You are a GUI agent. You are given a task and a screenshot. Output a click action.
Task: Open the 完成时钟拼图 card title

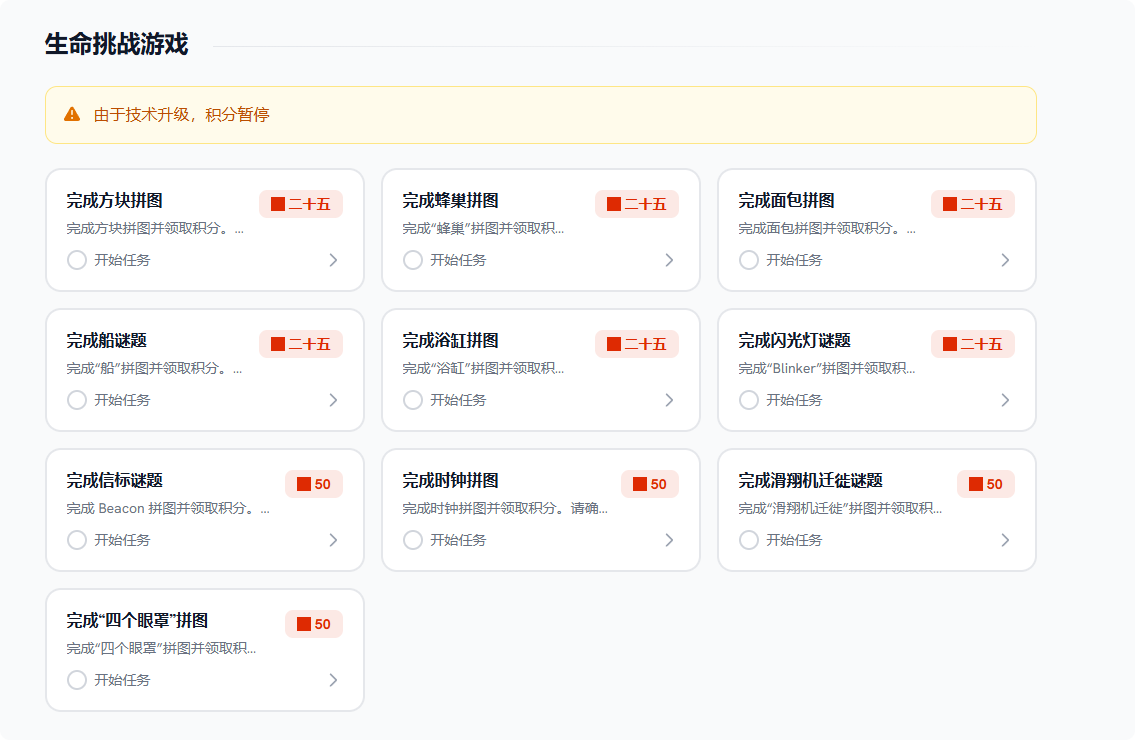(x=450, y=480)
